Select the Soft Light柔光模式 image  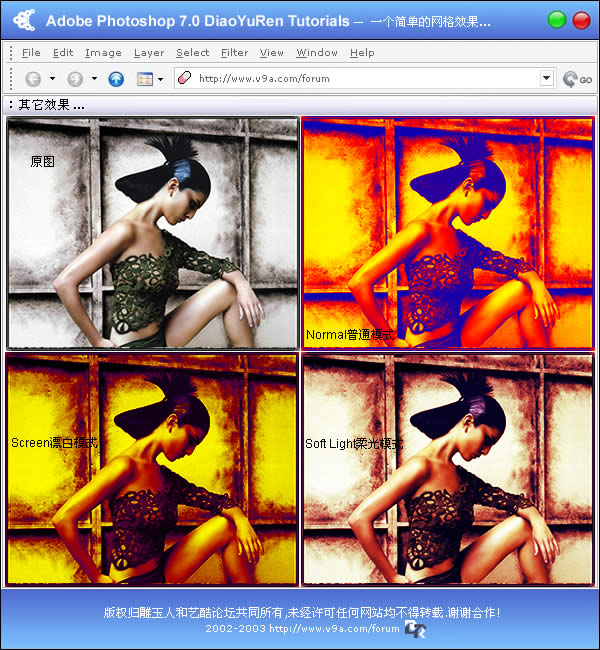448,469
